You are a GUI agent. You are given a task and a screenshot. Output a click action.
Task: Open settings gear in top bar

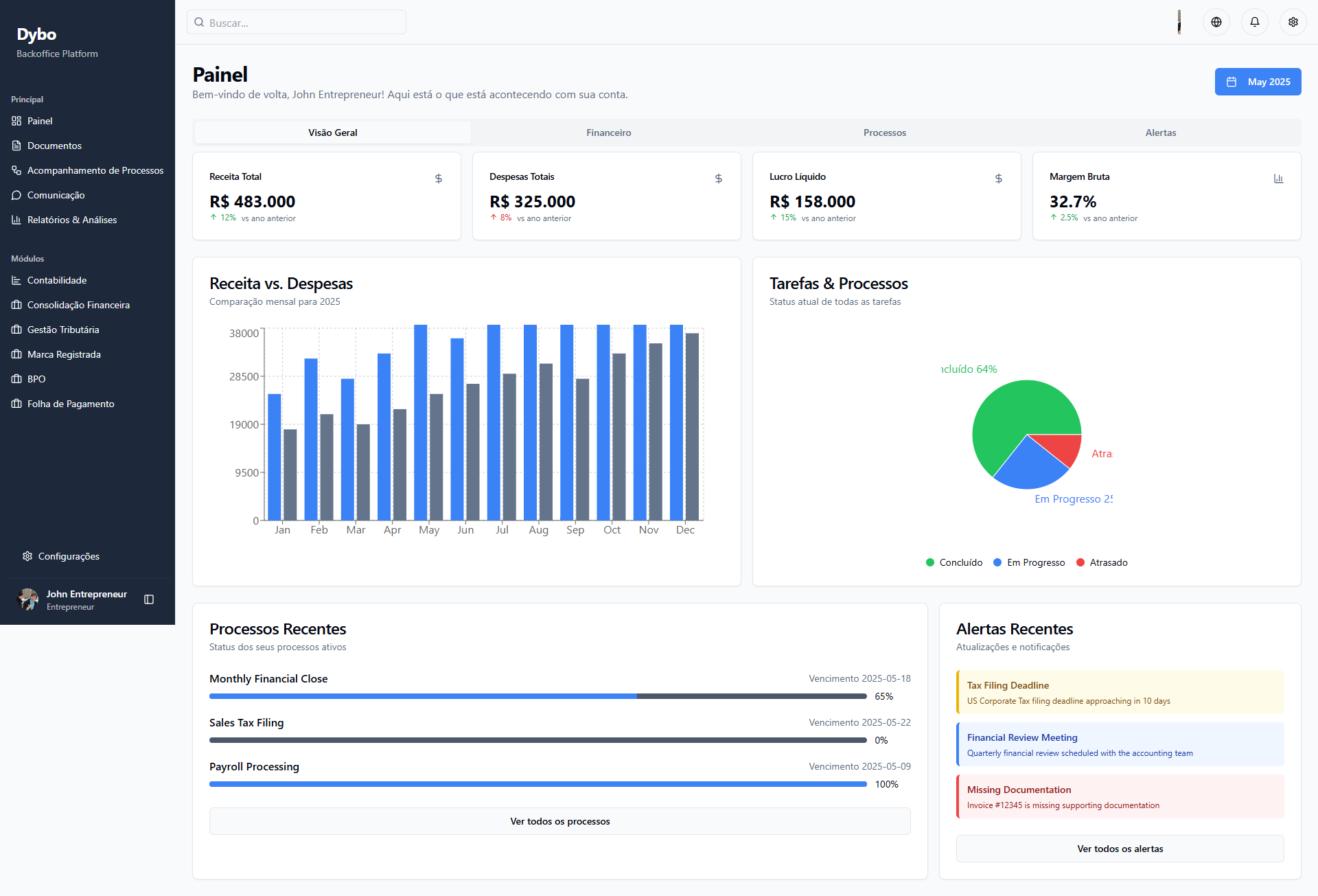(1293, 22)
